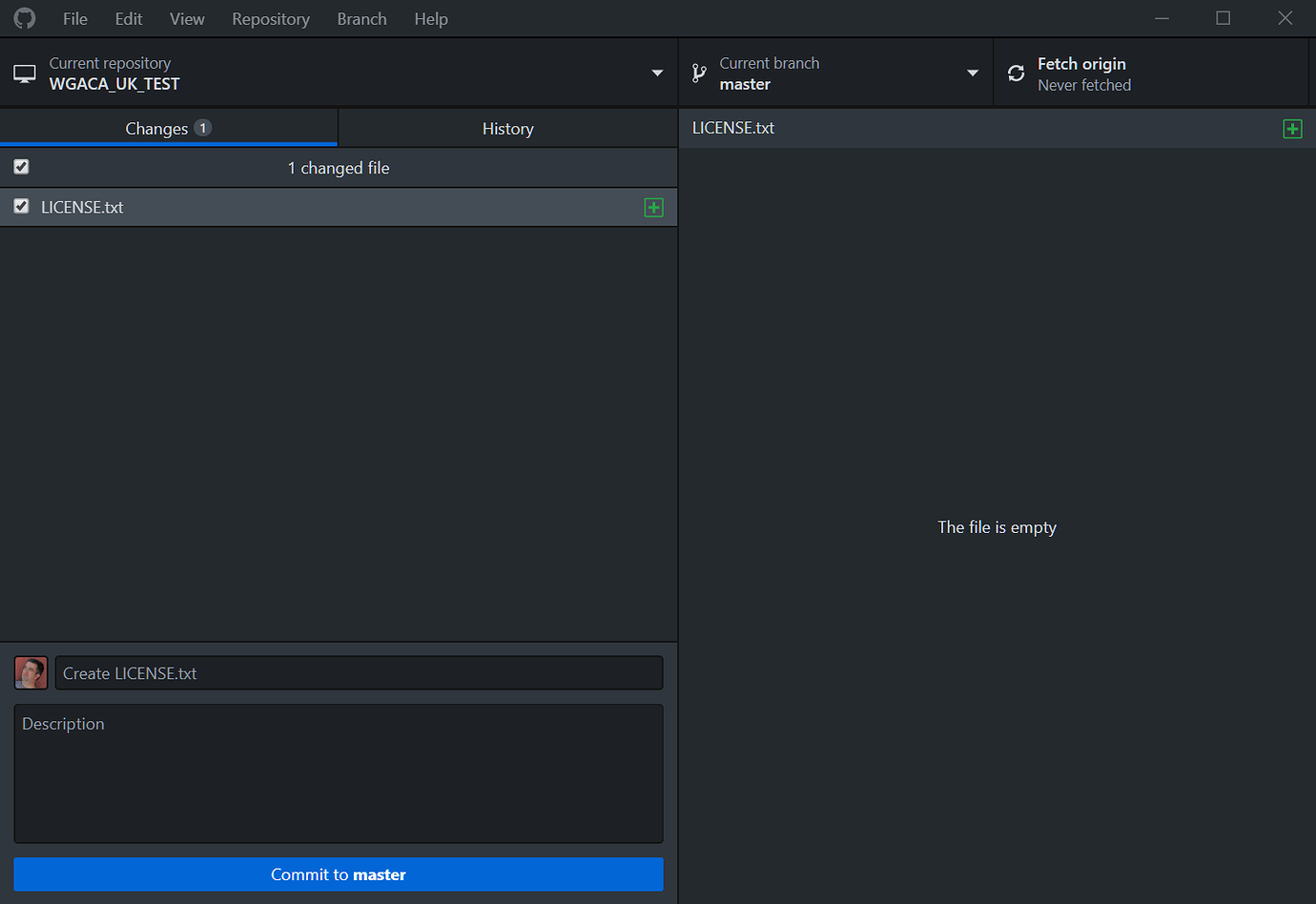This screenshot has width=1316, height=904.
Task: Open the Repository menu
Action: [x=271, y=19]
